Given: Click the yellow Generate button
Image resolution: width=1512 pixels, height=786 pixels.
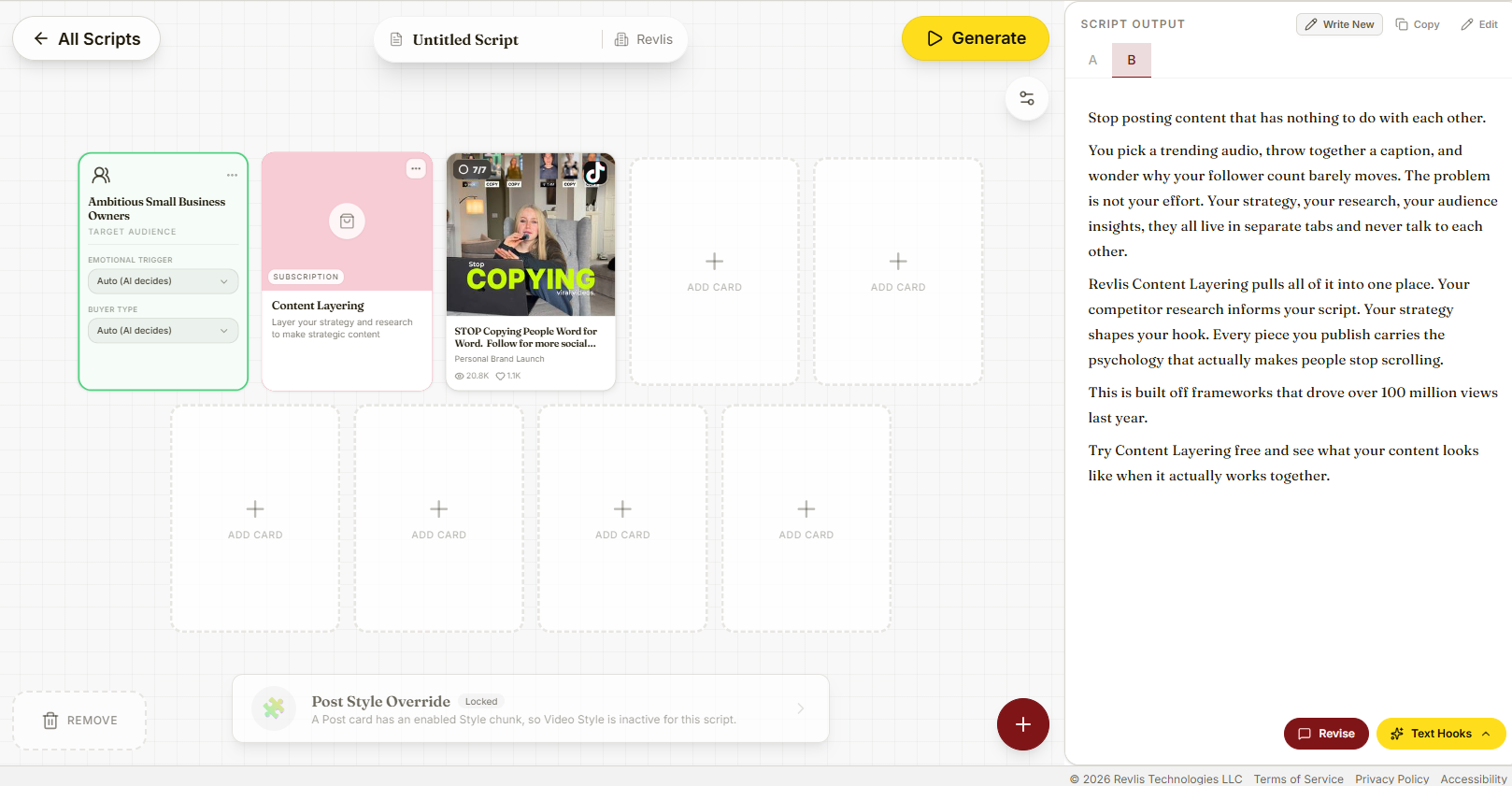Looking at the screenshot, I should pos(975,38).
